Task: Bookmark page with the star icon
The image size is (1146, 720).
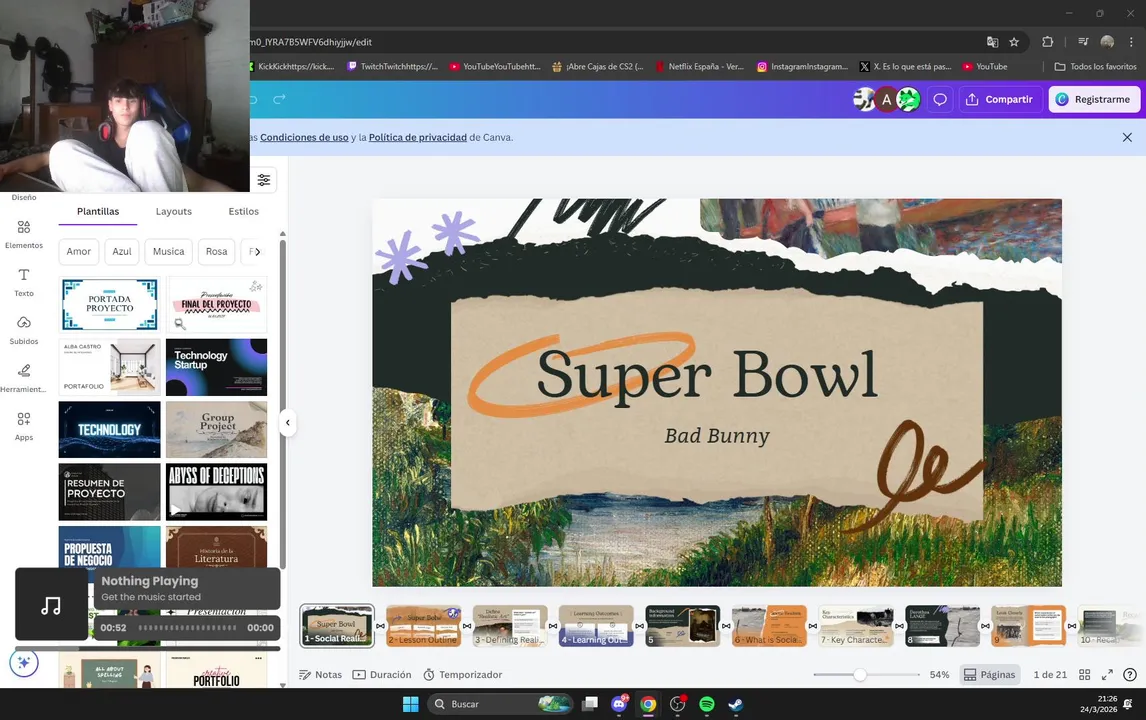Action: 1014,42
